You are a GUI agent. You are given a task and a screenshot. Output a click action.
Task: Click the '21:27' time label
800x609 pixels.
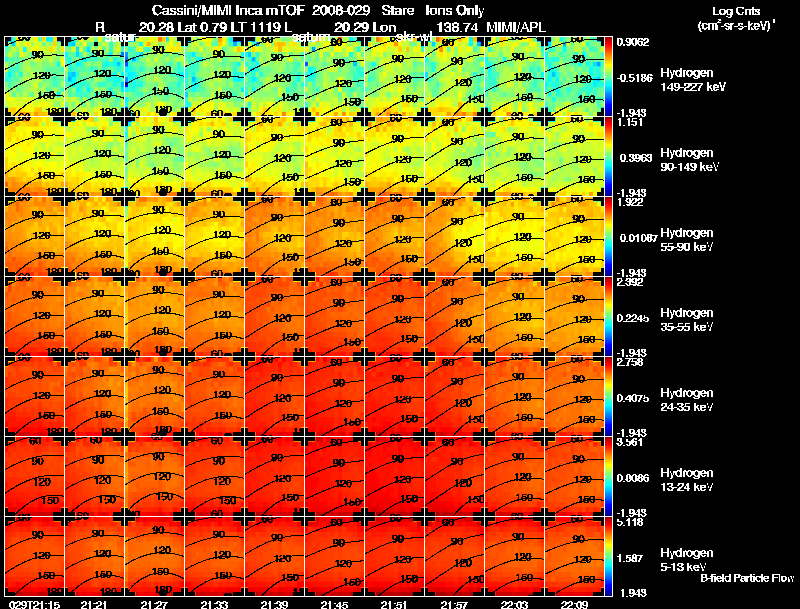[154, 604]
